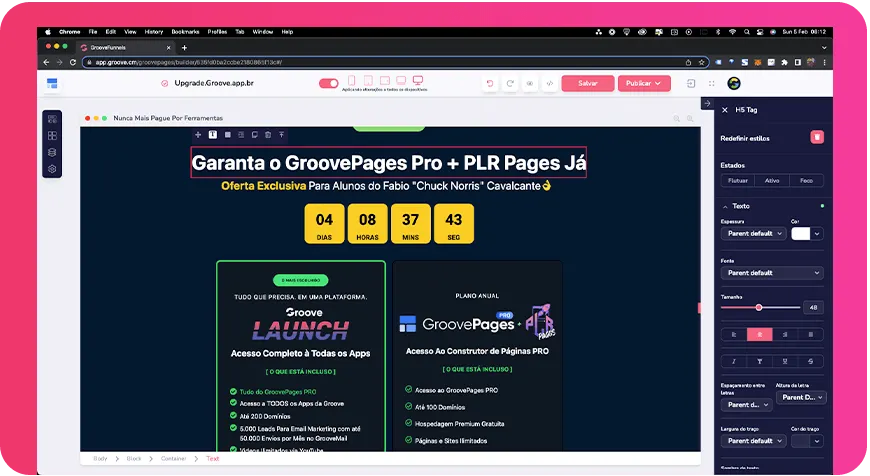This screenshot has width=870, height=476.
Task: Collapse the right panel with arrow icon
Action: (x=707, y=104)
